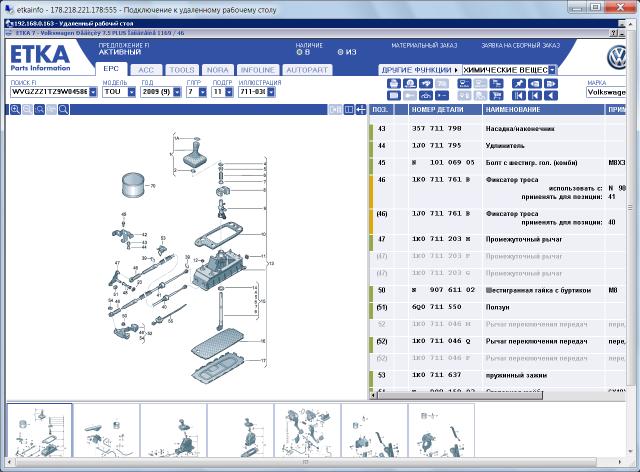Switch to the NORA tab
Viewport: 640px width, 472px height.
coord(218,70)
